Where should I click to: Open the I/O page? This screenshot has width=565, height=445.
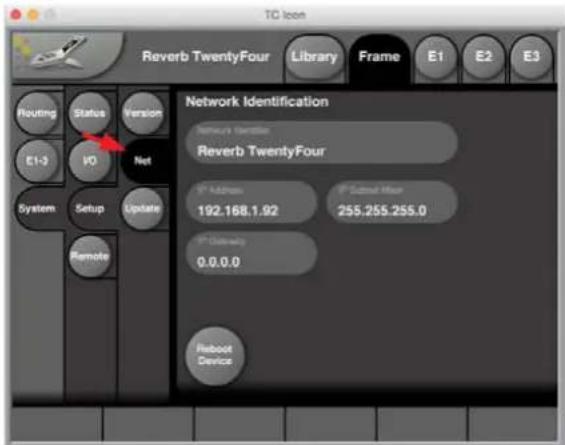[89, 161]
